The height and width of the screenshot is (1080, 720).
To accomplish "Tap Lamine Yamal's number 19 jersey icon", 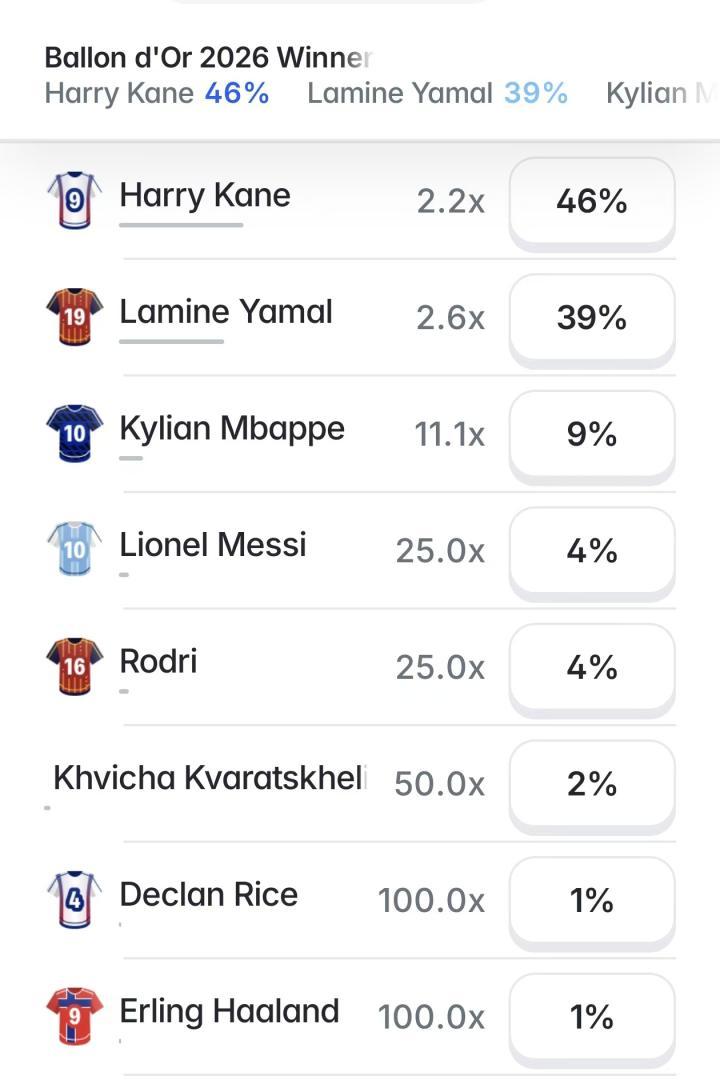I will pyautogui.click(x=74, y=317).
